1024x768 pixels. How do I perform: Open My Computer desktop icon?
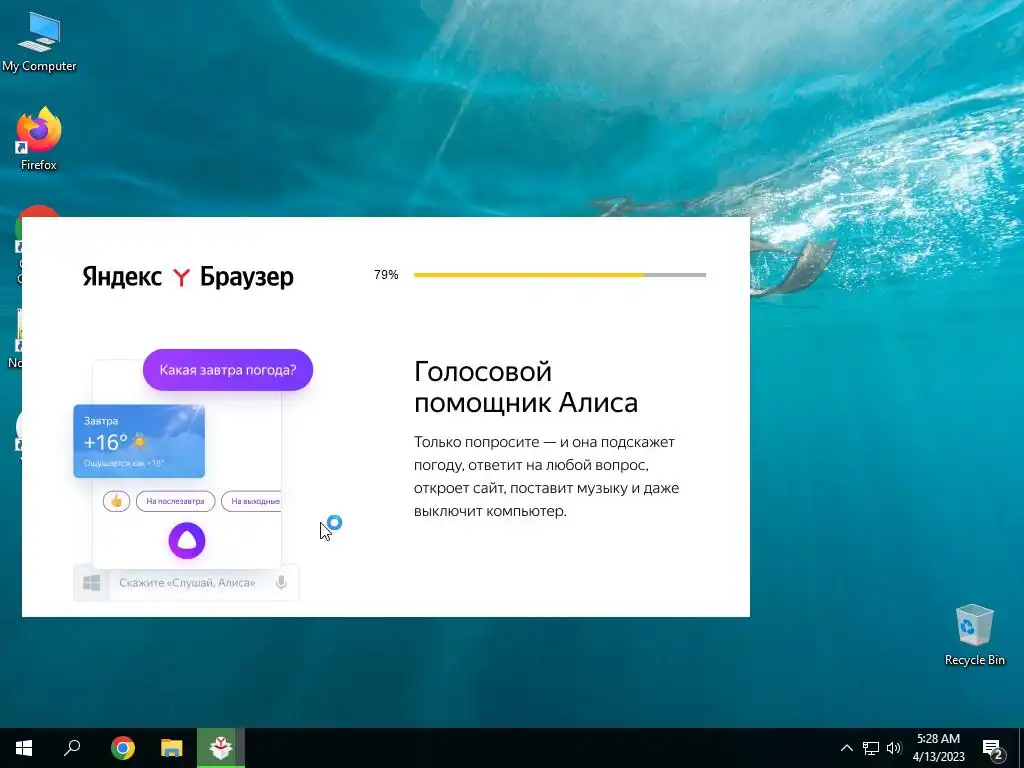(39, 40)
